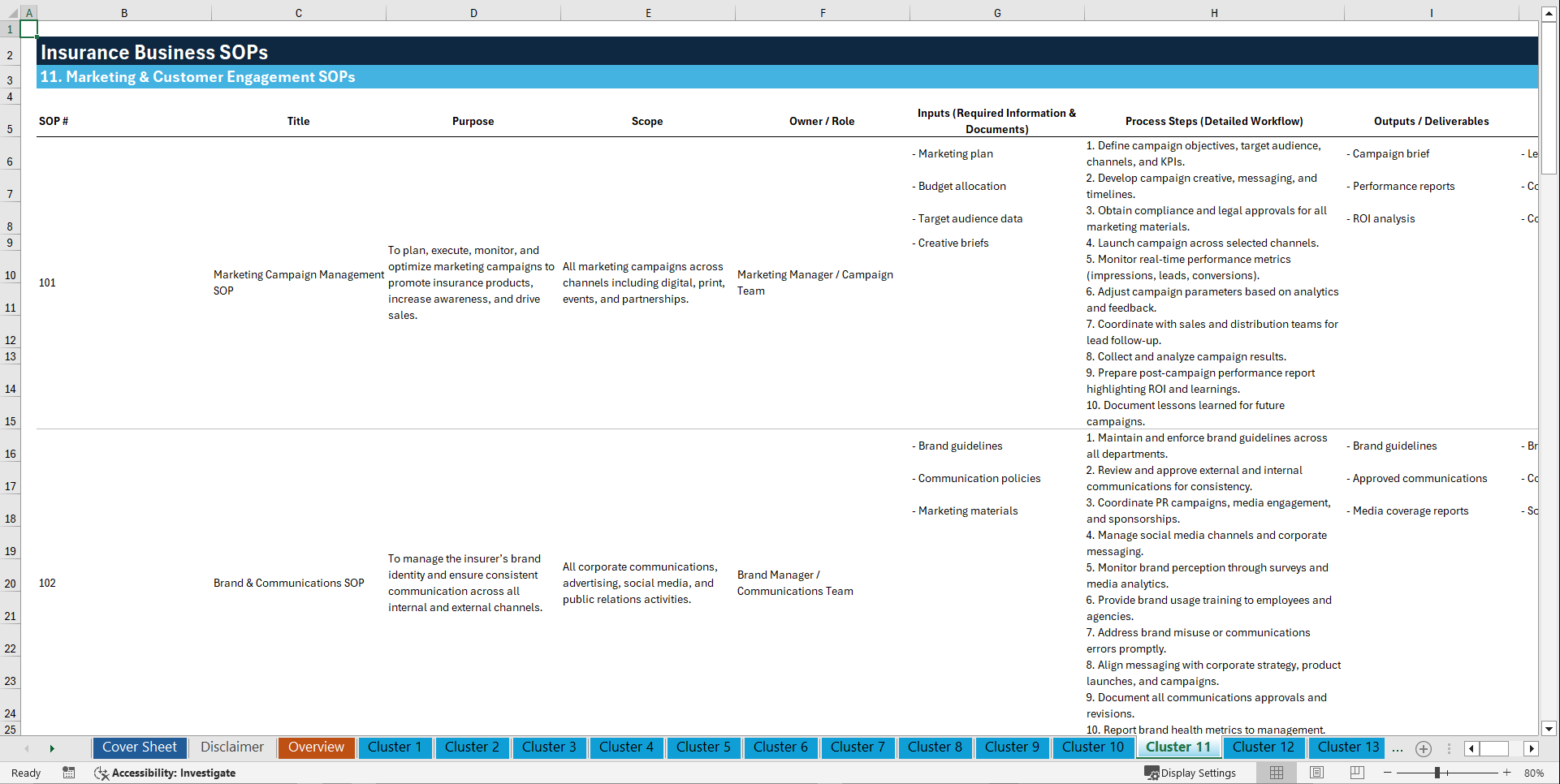Click the macro recording icon near Ready
Viewport: 1560px width, 784px height.
tap(69, 773)
